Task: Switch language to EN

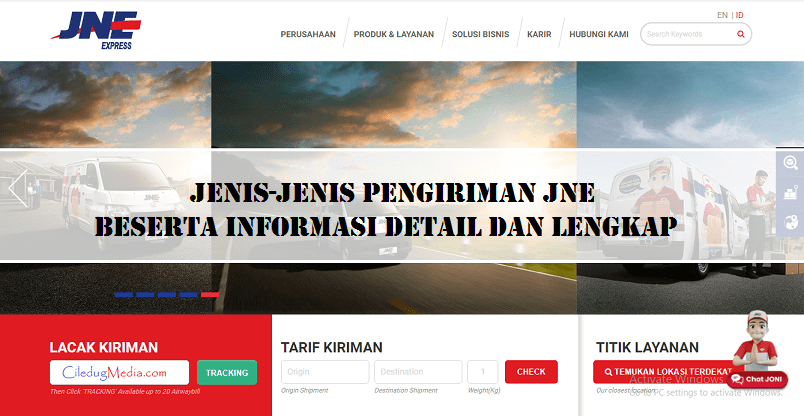Action: 722,15
